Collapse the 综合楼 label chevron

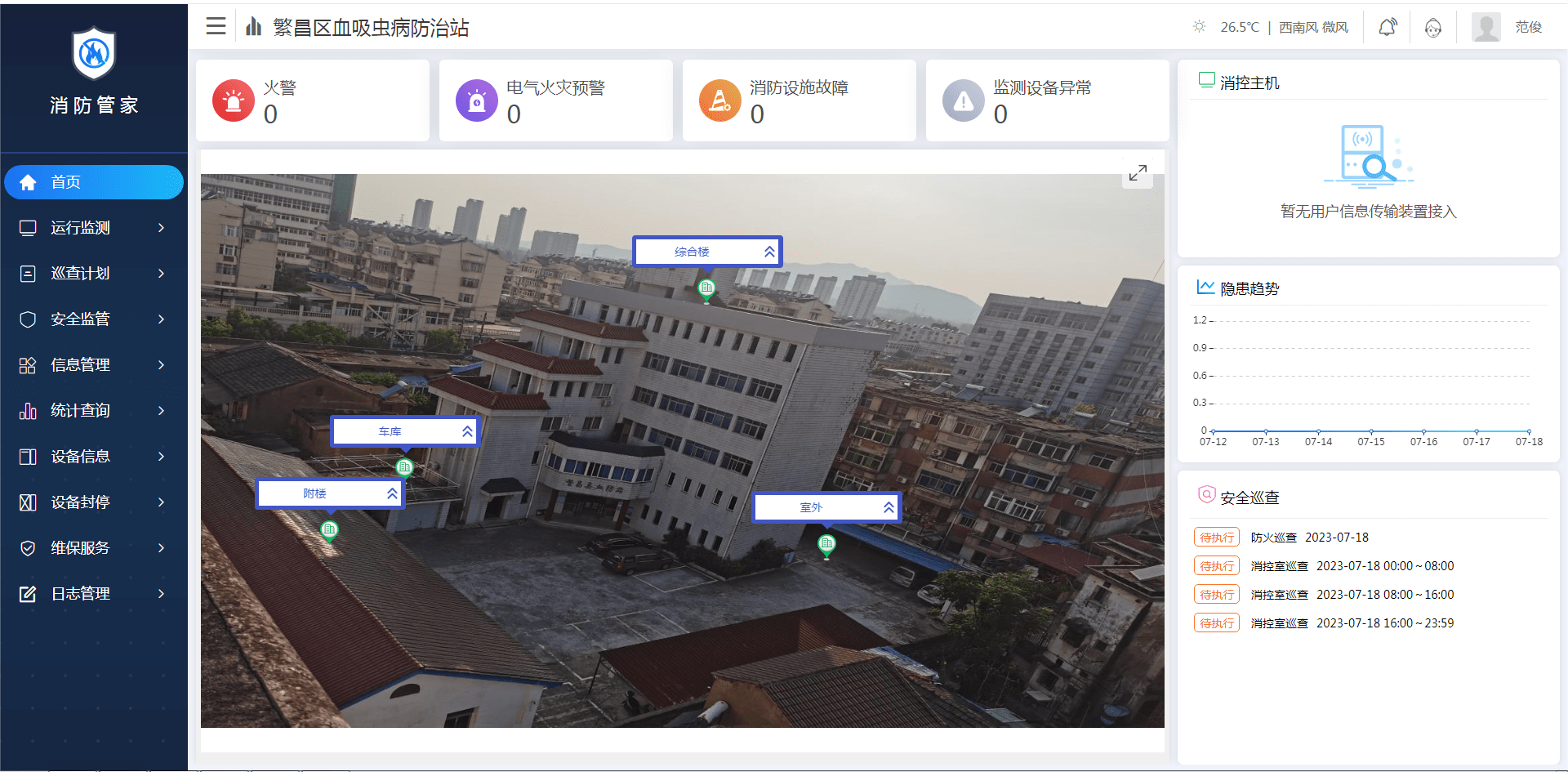point(769,252)
